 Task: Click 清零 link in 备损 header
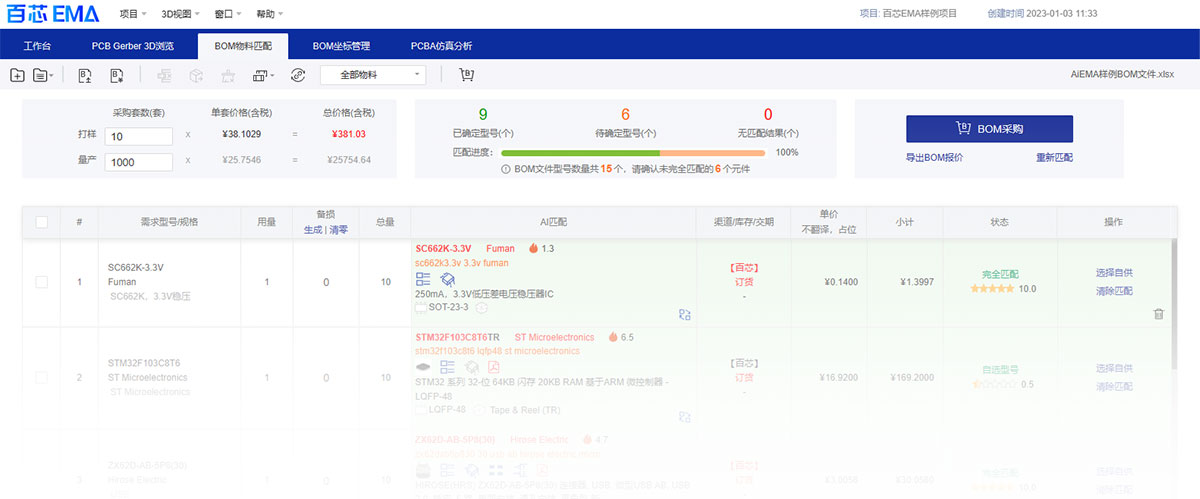click(339, 229)
